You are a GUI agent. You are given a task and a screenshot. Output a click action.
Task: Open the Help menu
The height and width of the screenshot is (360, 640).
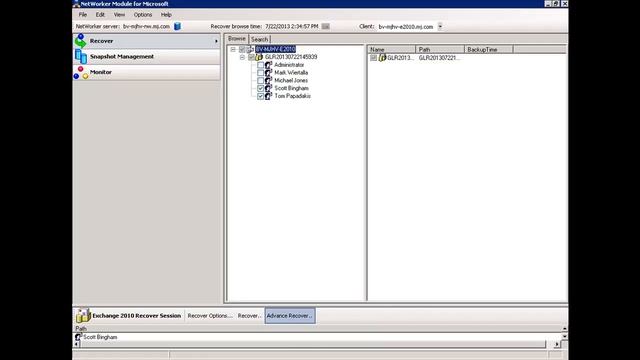point(166,15)
